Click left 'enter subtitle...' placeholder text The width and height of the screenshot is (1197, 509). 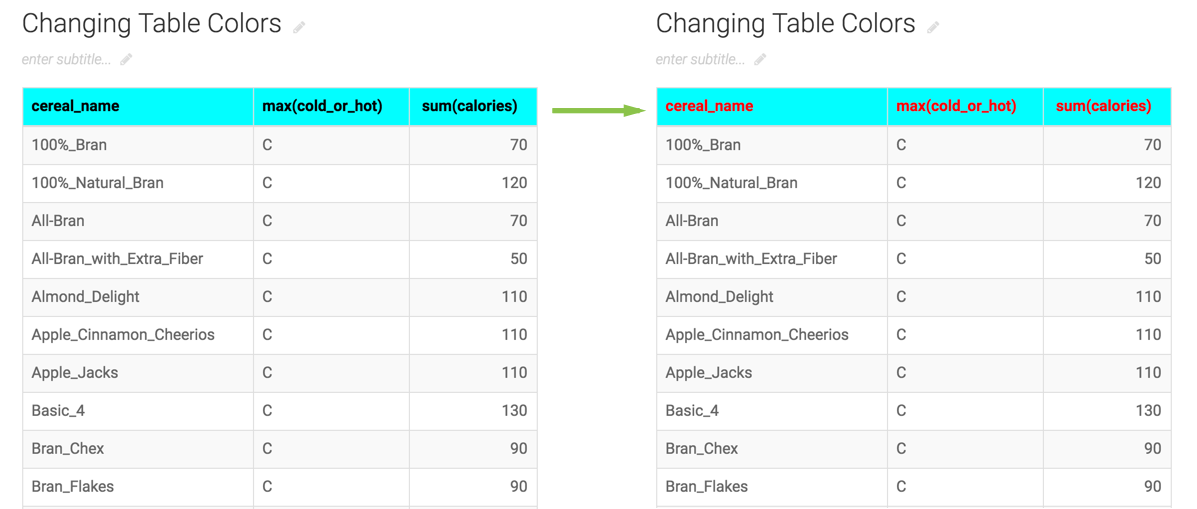click(x=66, y=60)
